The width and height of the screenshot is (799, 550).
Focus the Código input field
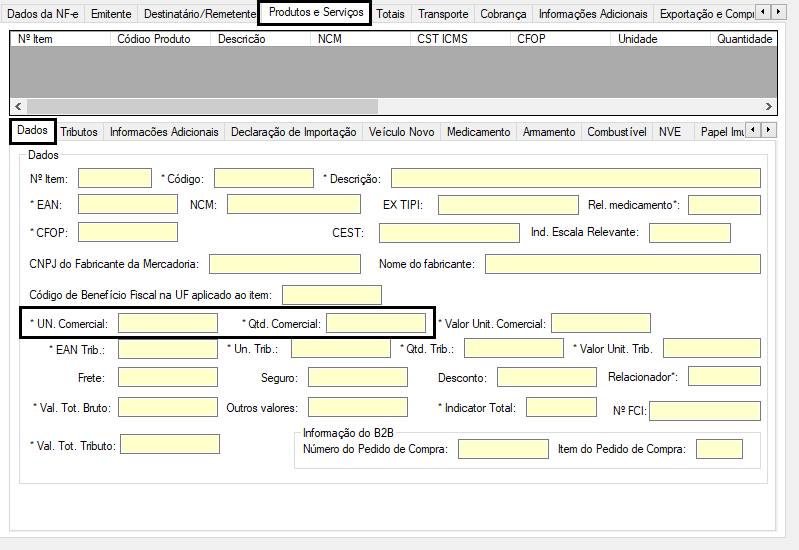coord(264,178)
